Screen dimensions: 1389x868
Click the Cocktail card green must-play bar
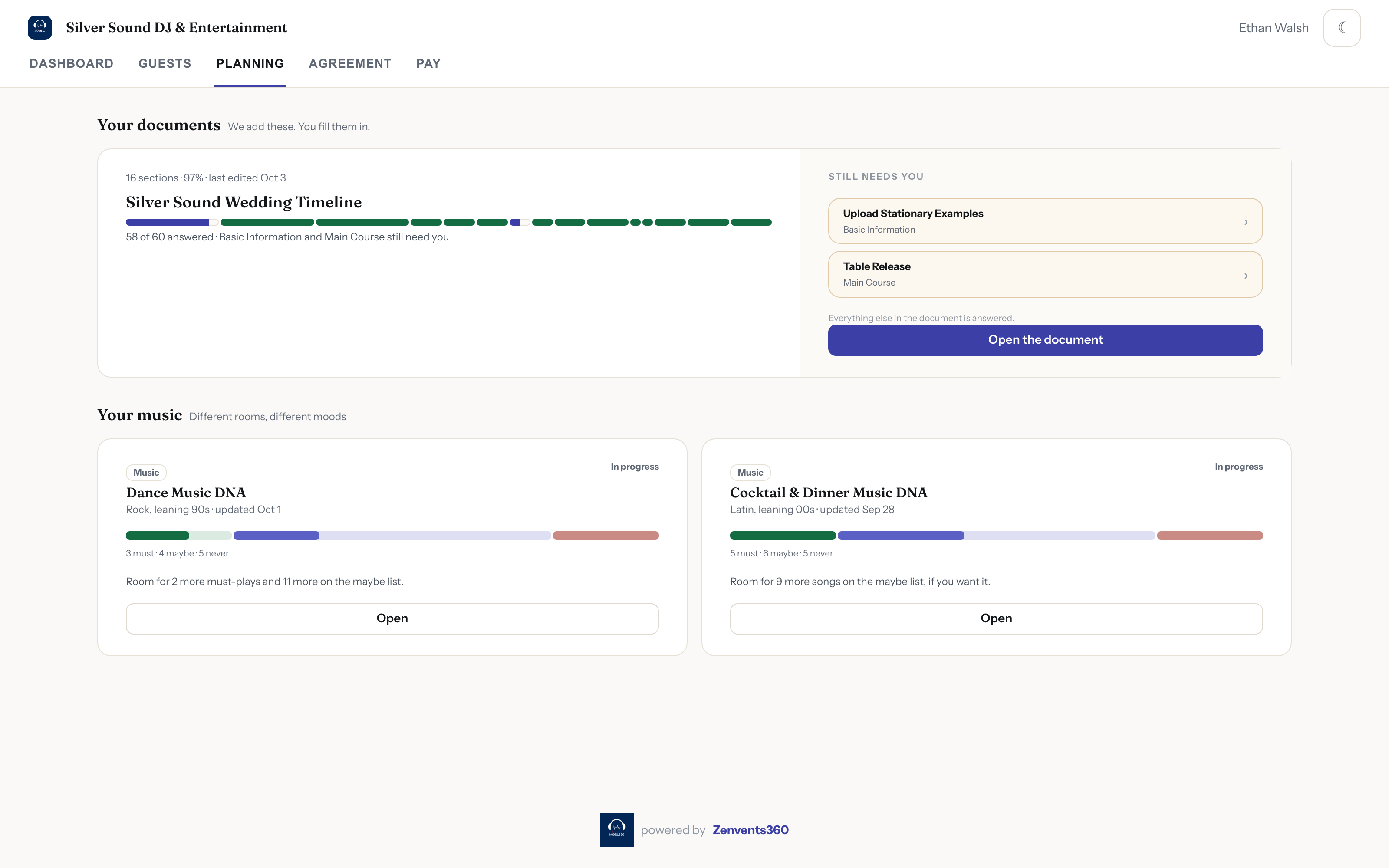point(783,536)
